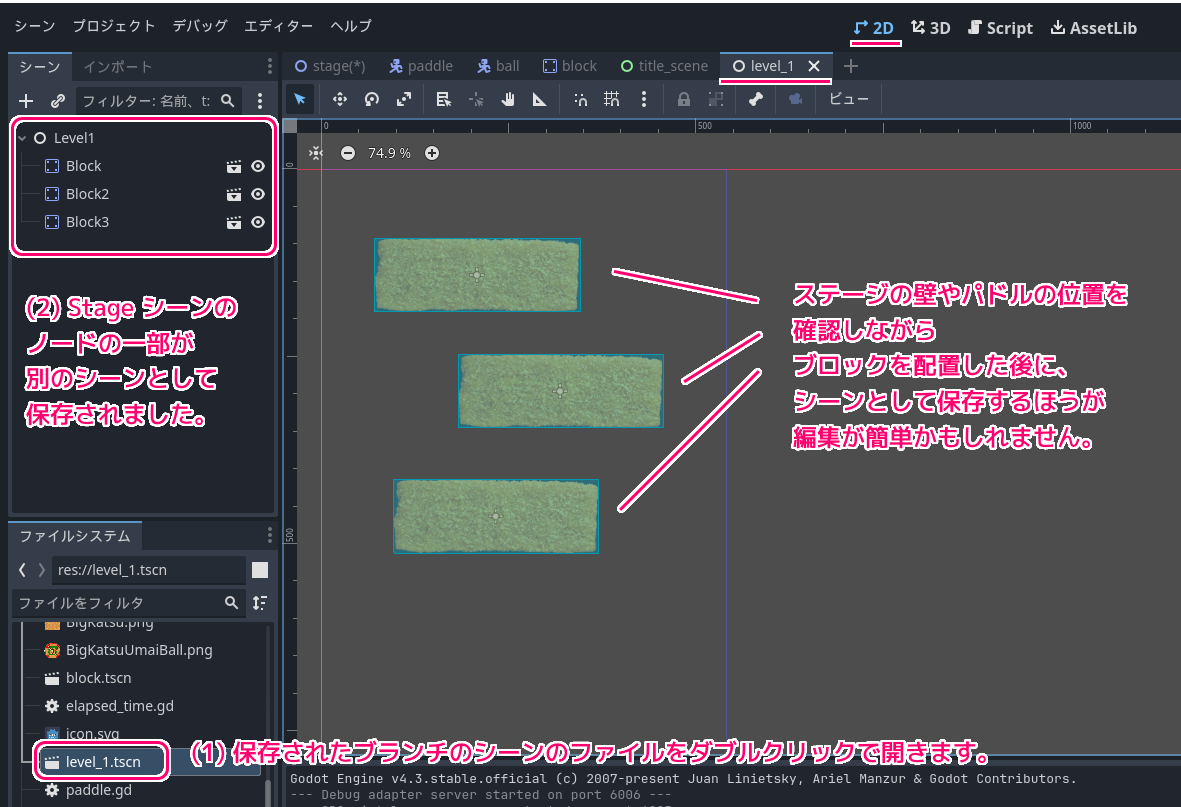1181x807 pixels.
Task: Open filesystem sort options
Action: [260, 603]
